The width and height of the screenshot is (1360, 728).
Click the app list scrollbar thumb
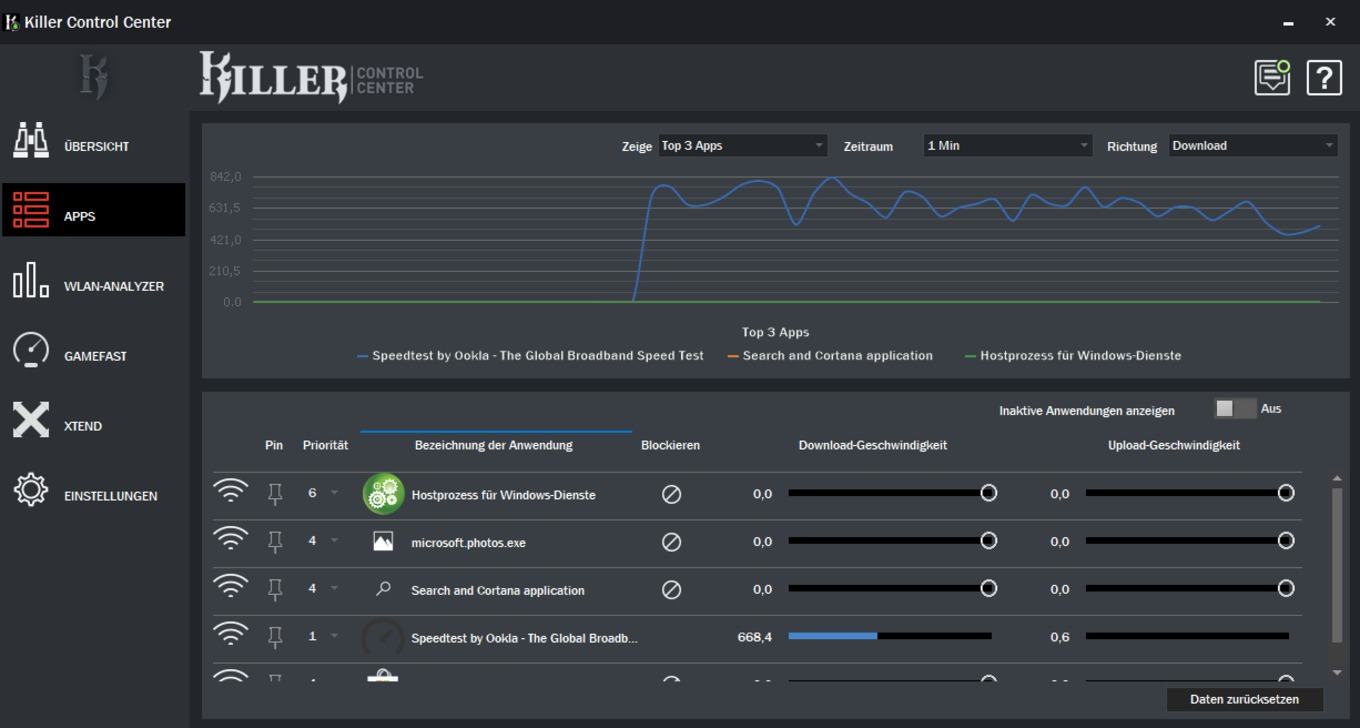point(1337,565)
